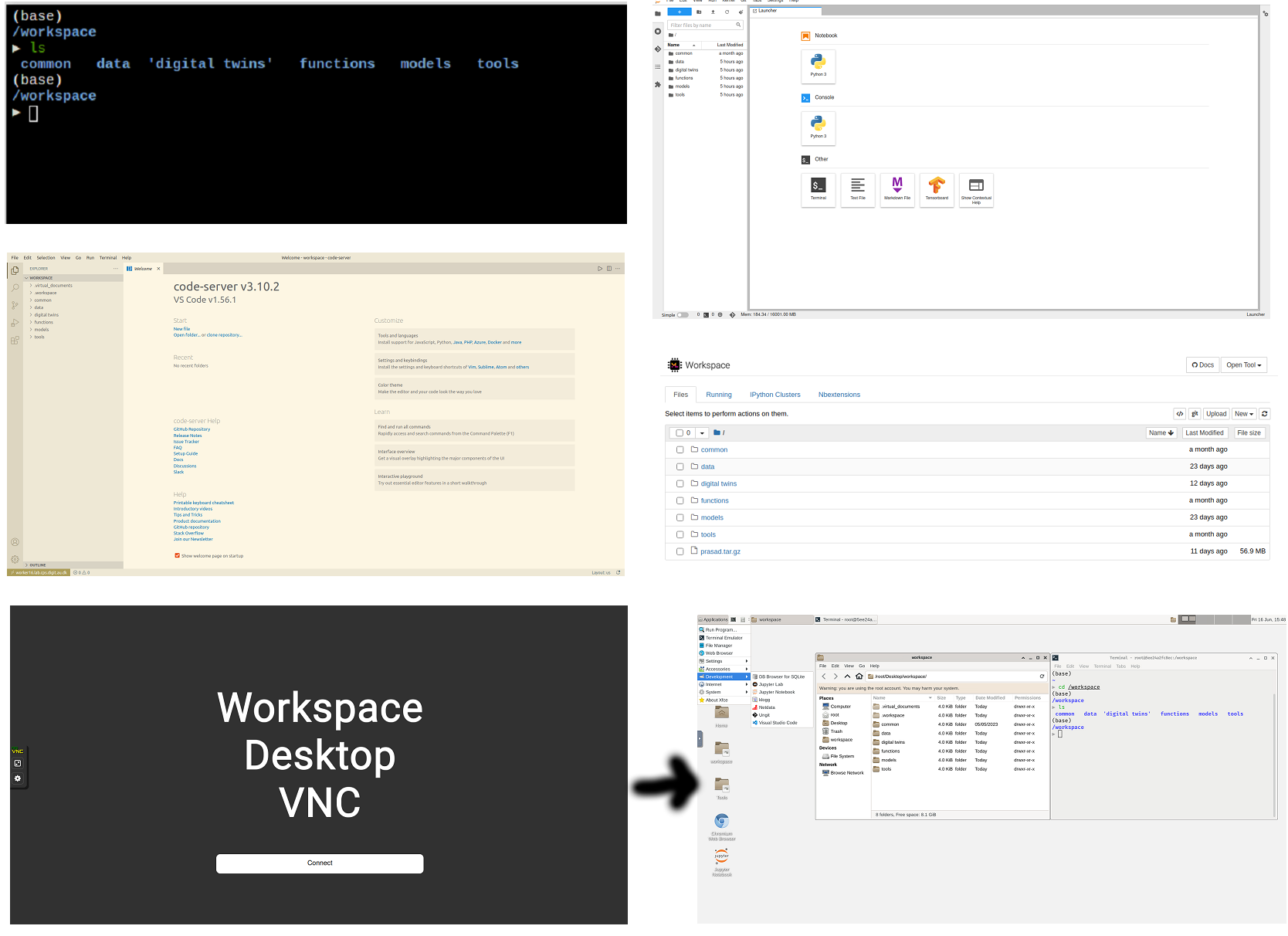Screen dimensions: 1288x936
Task: Open a Terminal from the JupyterLab Launcher
Action: click(x=818, y=190)
